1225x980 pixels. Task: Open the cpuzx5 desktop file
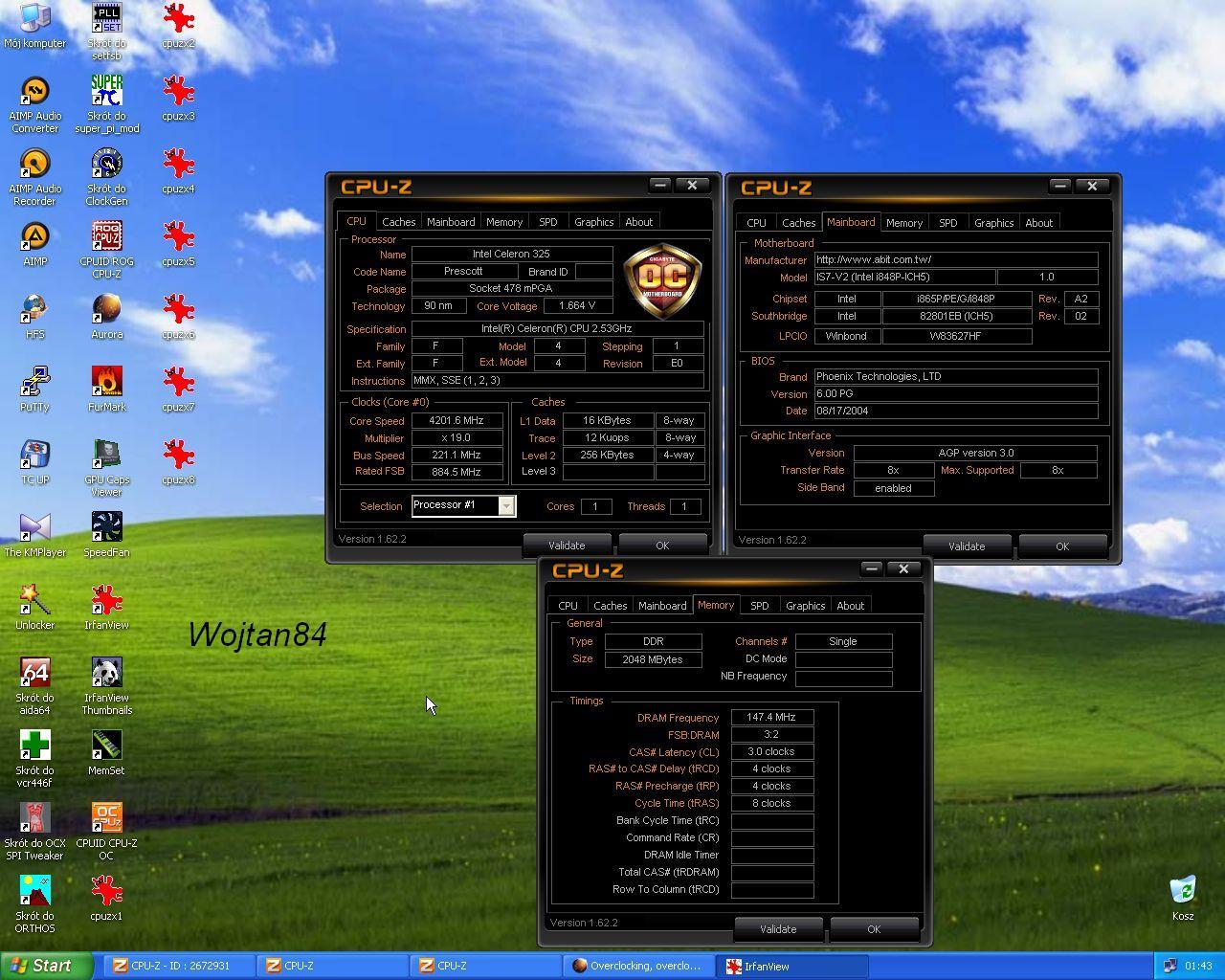[x=178, y=244]
